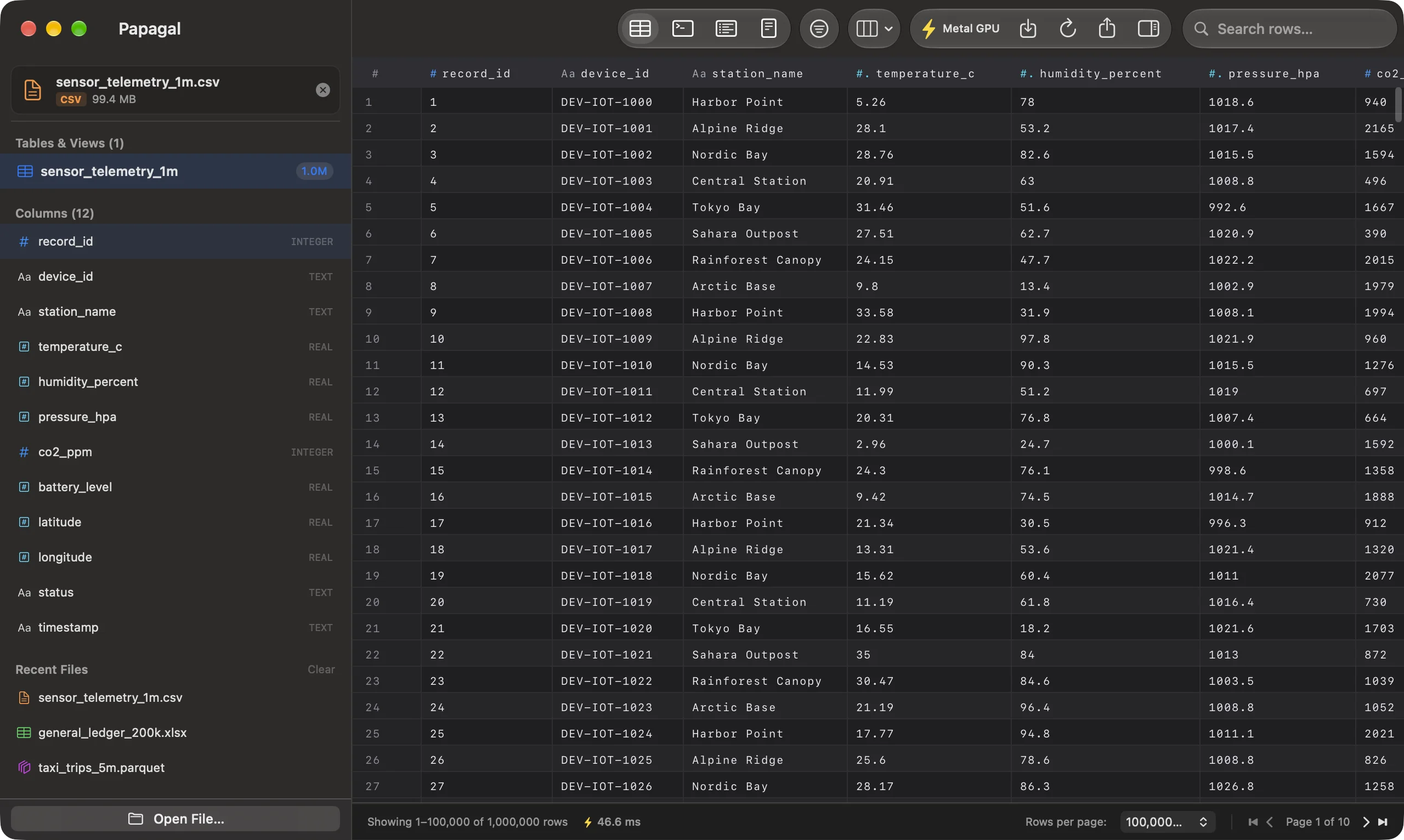
Task: Go to the first page
Action: click(x=1253, y=821)
